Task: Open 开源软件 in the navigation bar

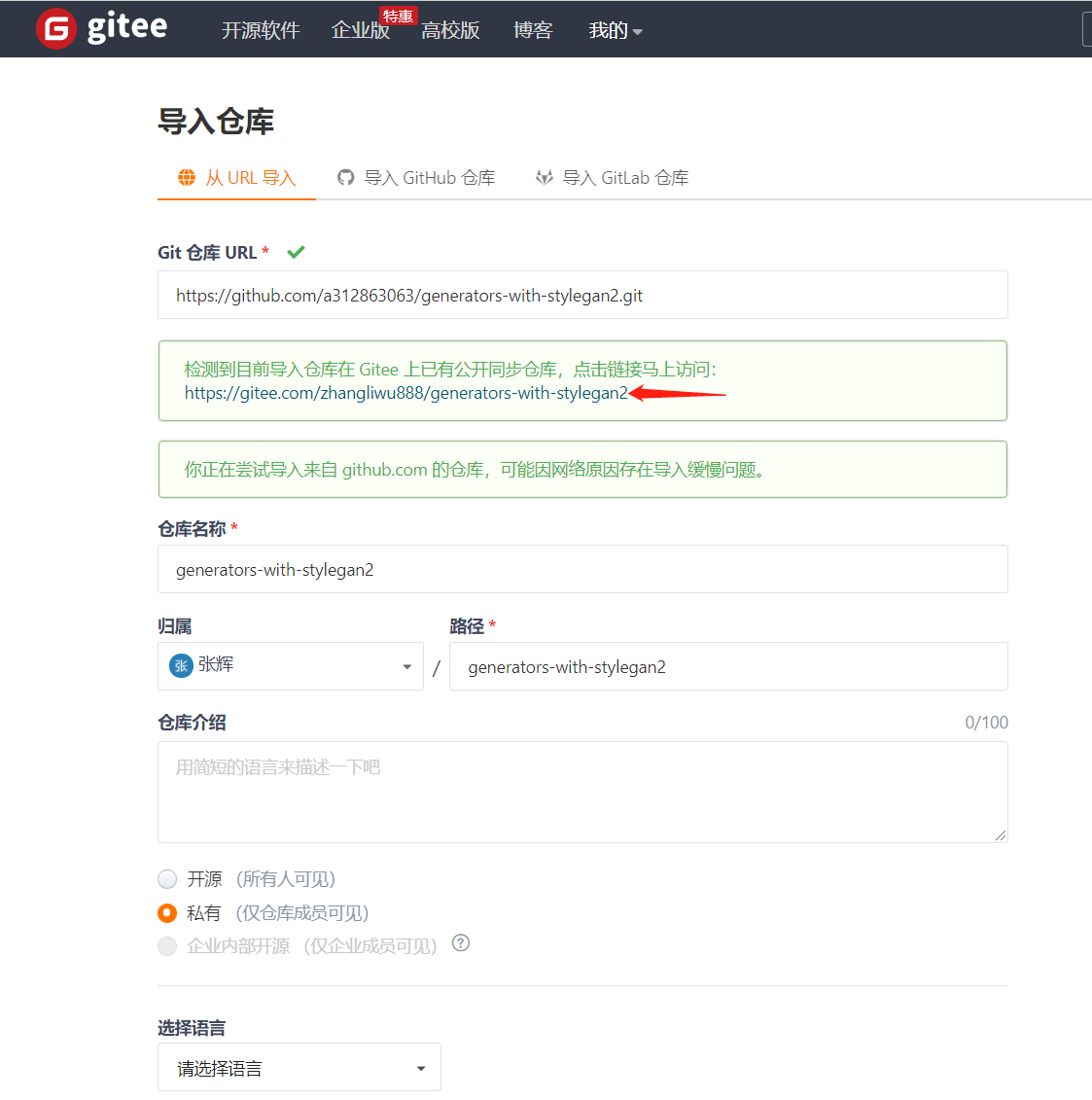Action: tap(261, 30)
